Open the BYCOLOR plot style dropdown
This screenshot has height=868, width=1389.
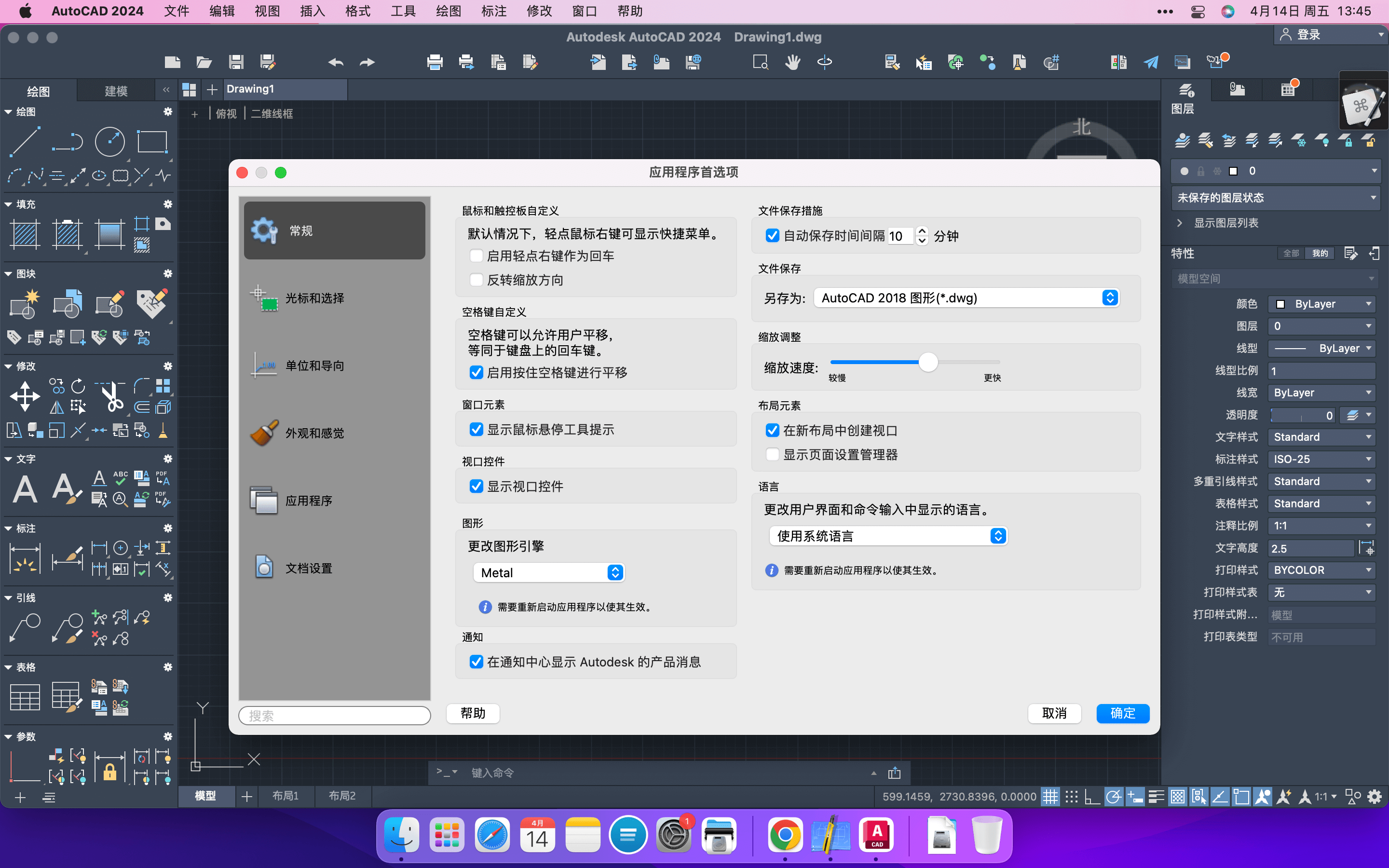tap(1321, 570)
